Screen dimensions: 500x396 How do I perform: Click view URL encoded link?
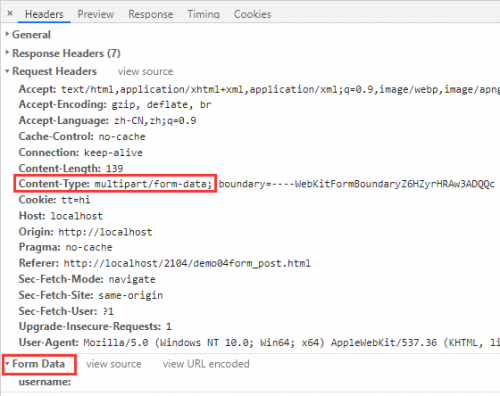(206, 364)
